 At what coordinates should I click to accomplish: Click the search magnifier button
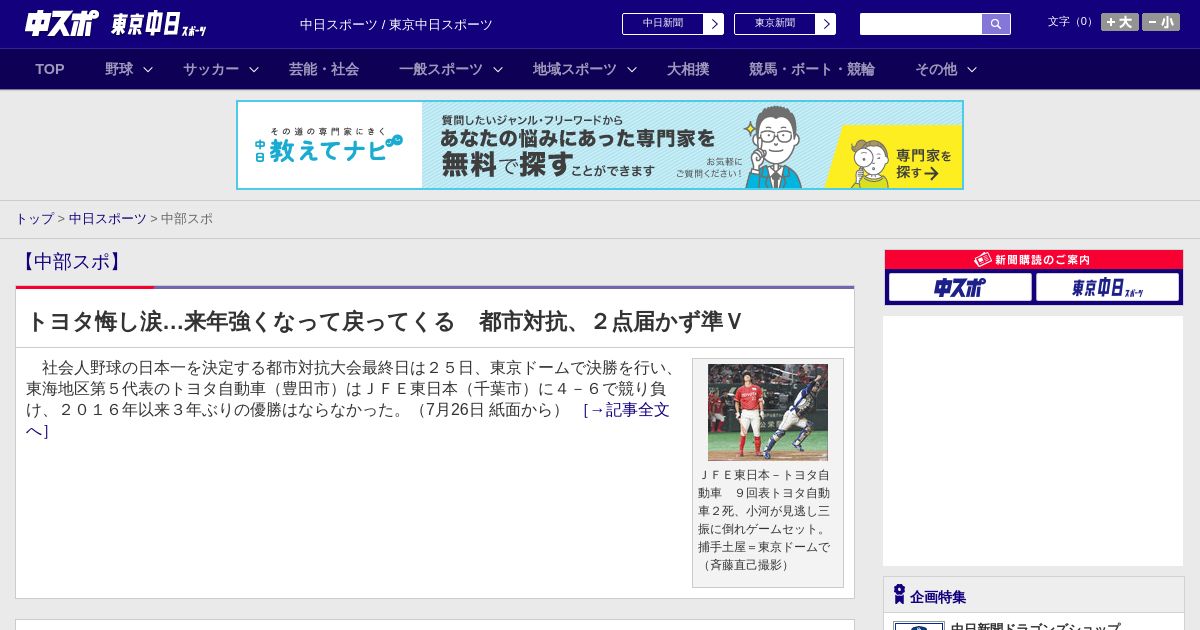pyautogui.click(x=996, y=24)
